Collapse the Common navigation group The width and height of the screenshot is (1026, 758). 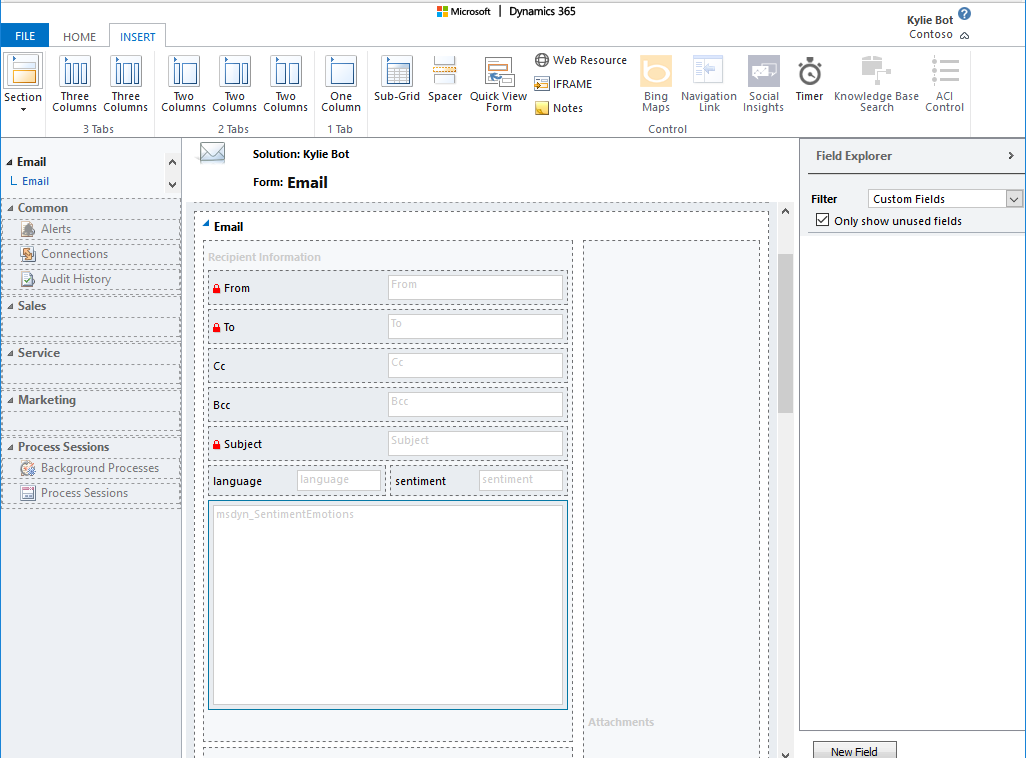tap(10, 208)
